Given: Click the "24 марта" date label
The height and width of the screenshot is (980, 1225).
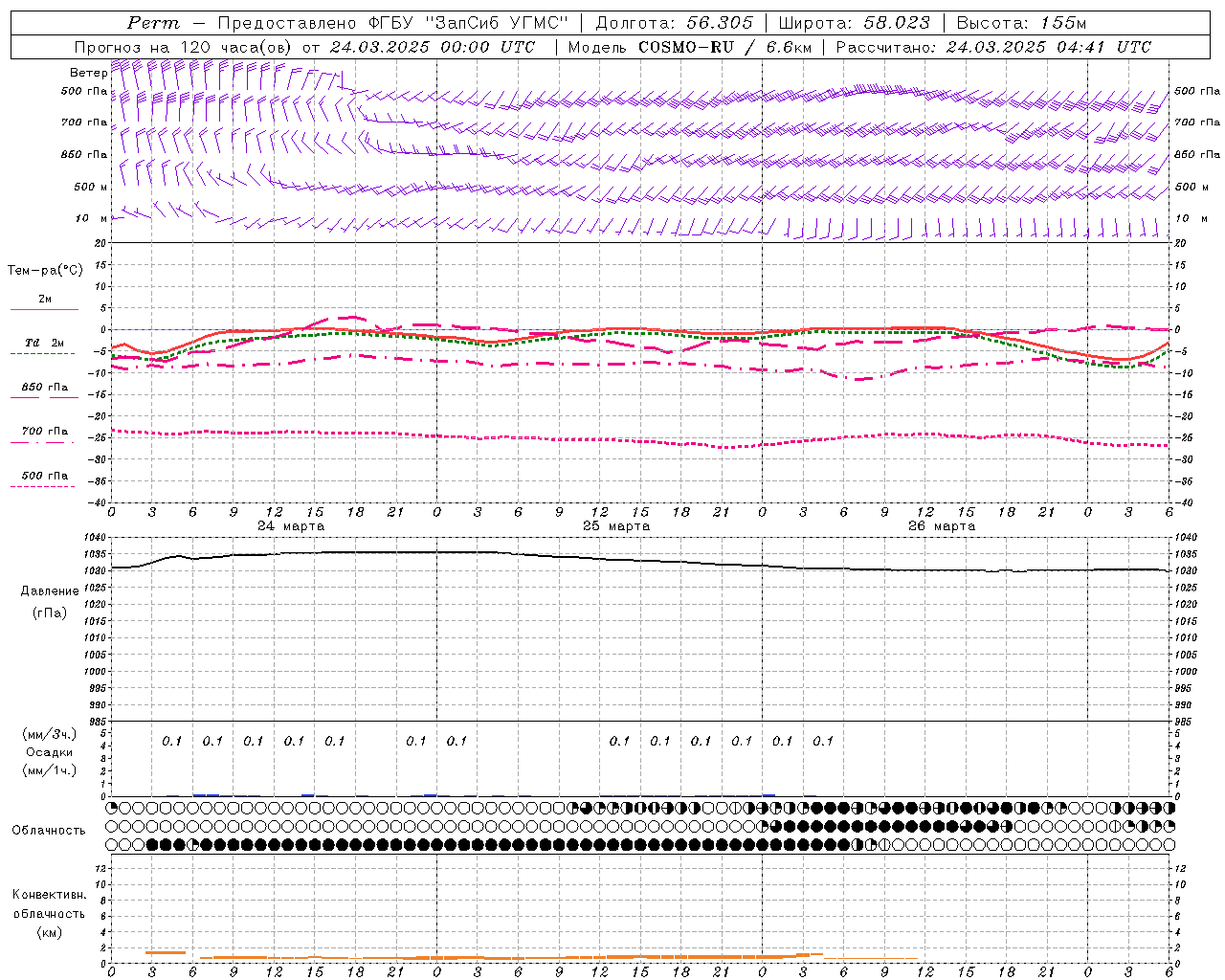Looking at the screenshot, I should click(x=291, y=526).
